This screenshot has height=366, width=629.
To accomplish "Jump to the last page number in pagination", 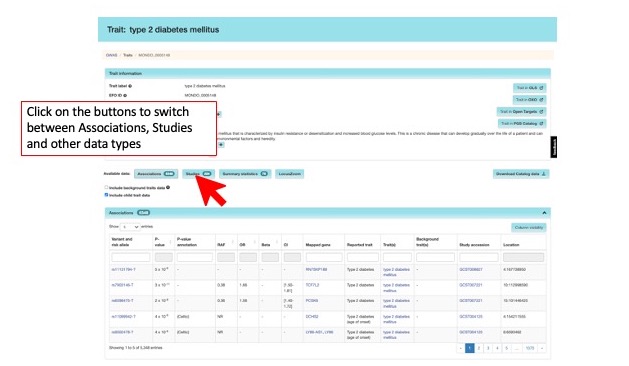I will coord(530,348).
